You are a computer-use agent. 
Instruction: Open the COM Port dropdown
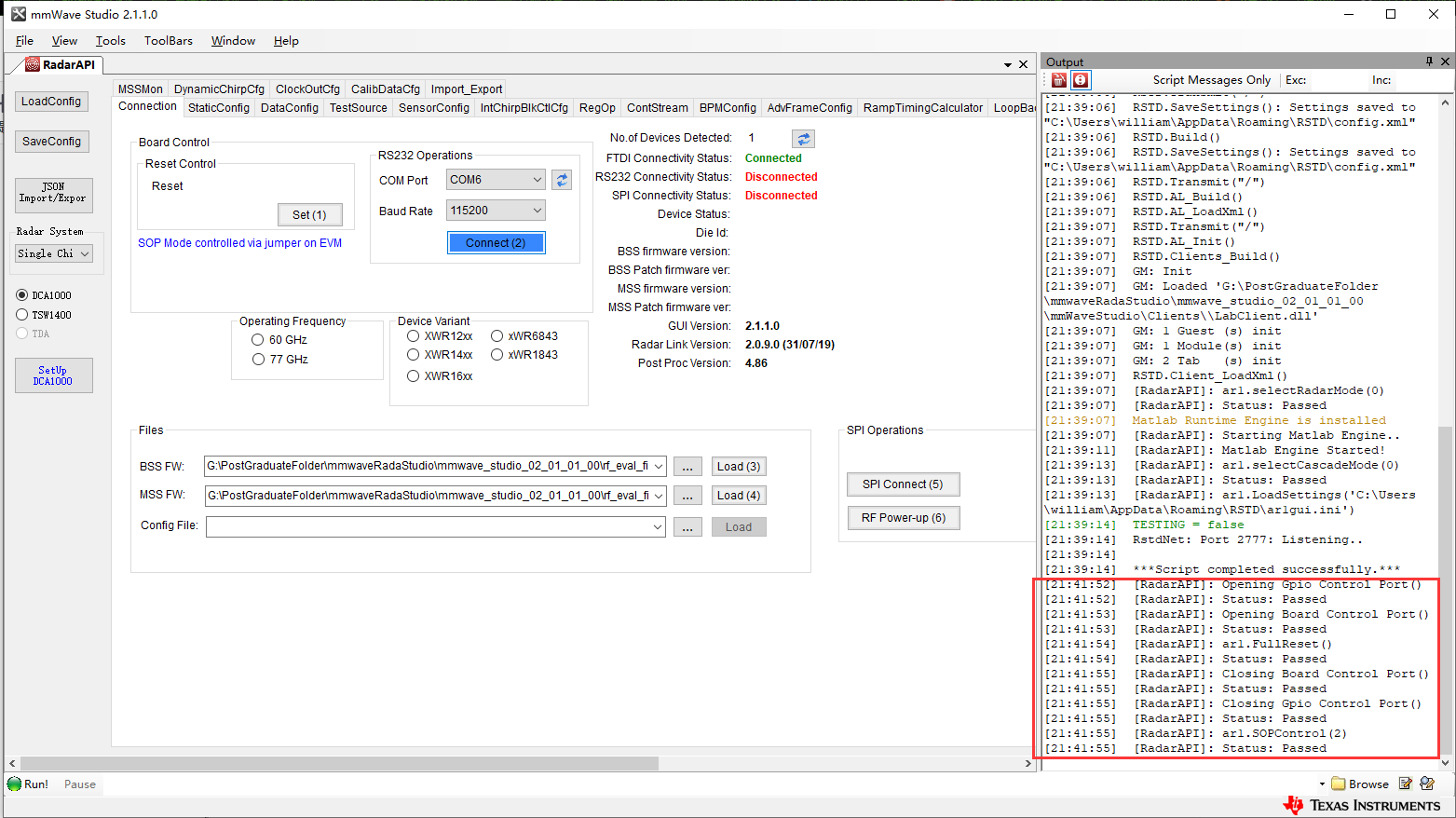pyautogui.click(x=537, y=180)
